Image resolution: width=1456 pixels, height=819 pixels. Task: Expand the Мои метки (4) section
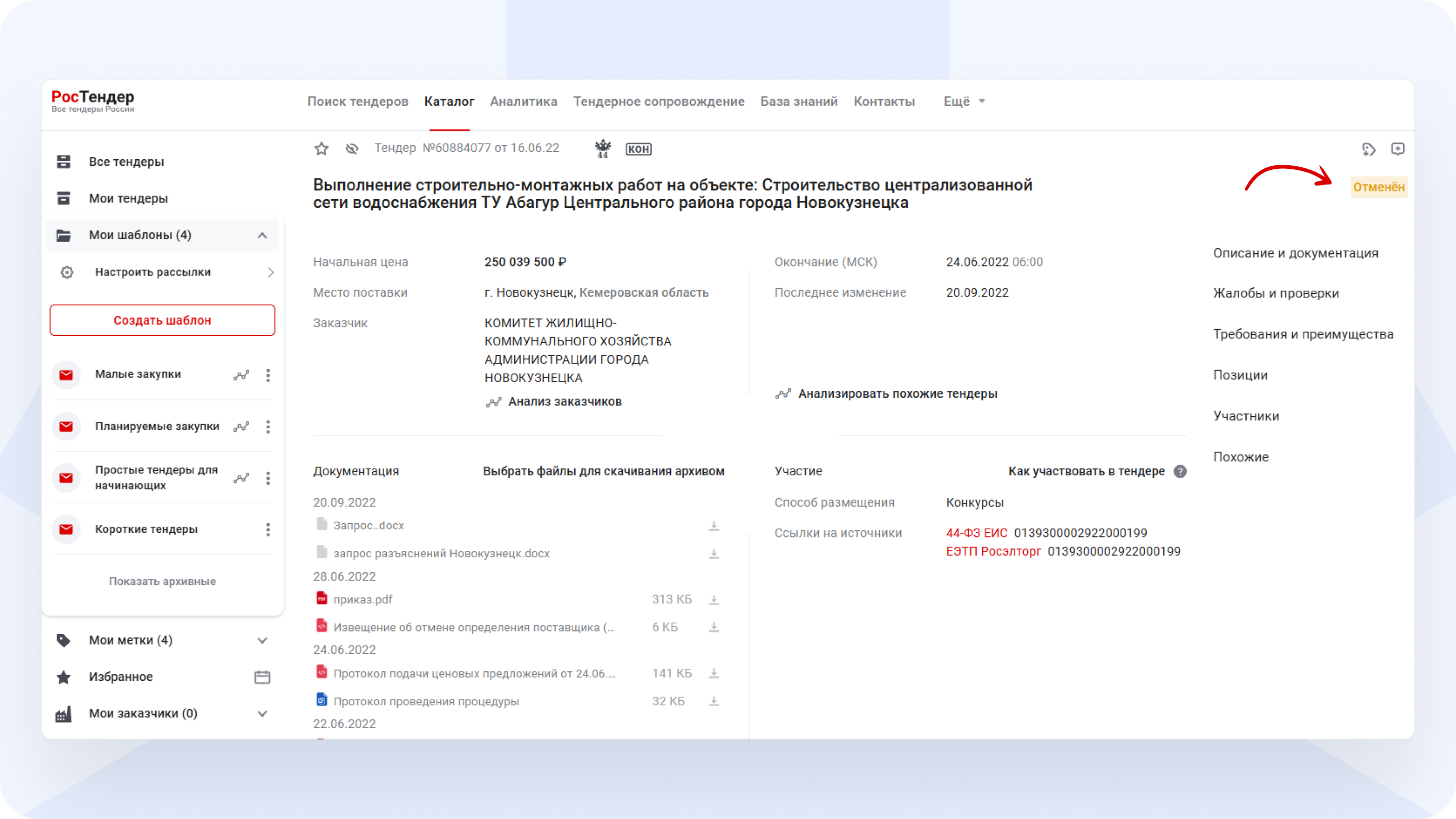click(x=262, y=640)
